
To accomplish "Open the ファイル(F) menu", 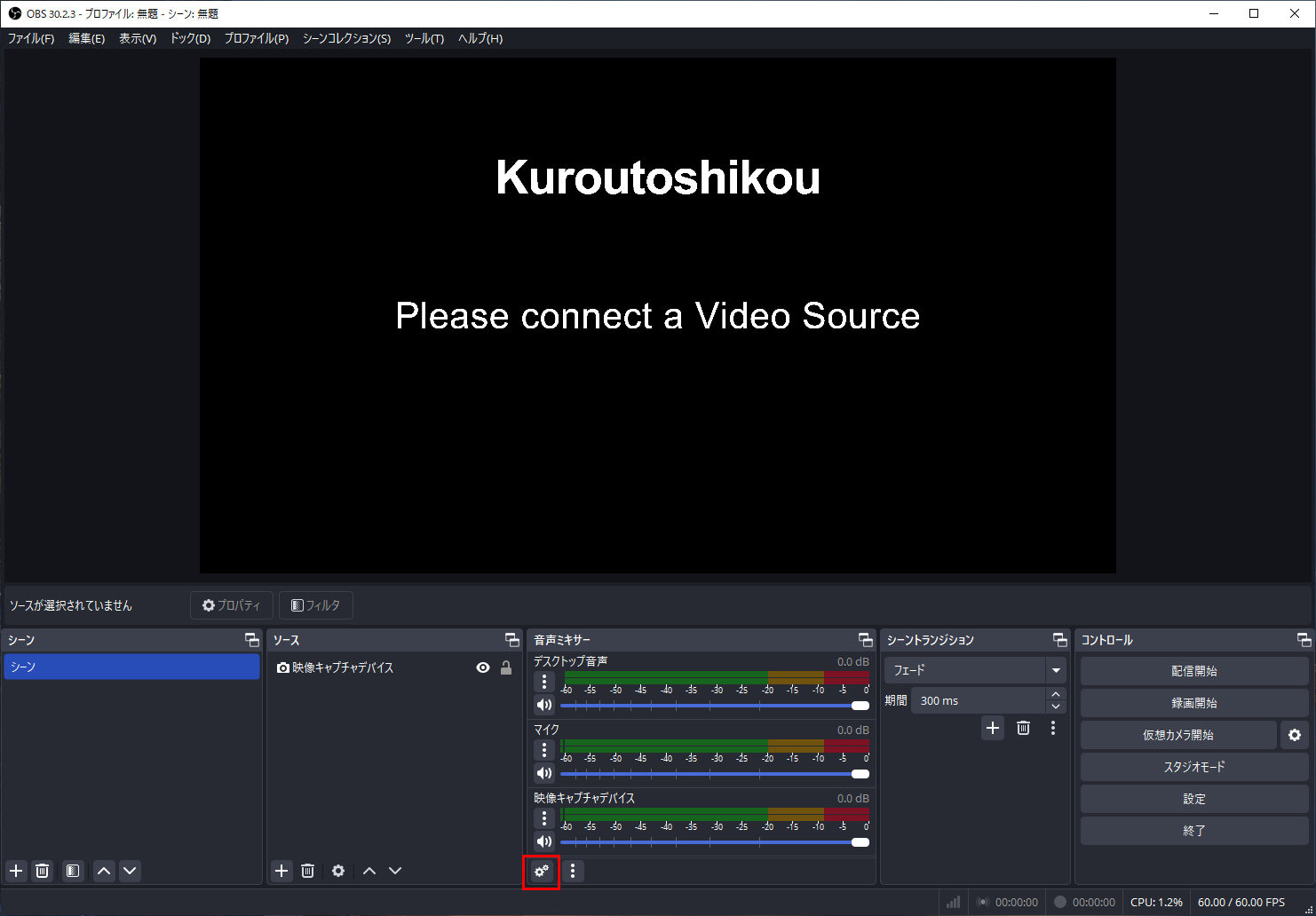I will (x=31, y=38).
